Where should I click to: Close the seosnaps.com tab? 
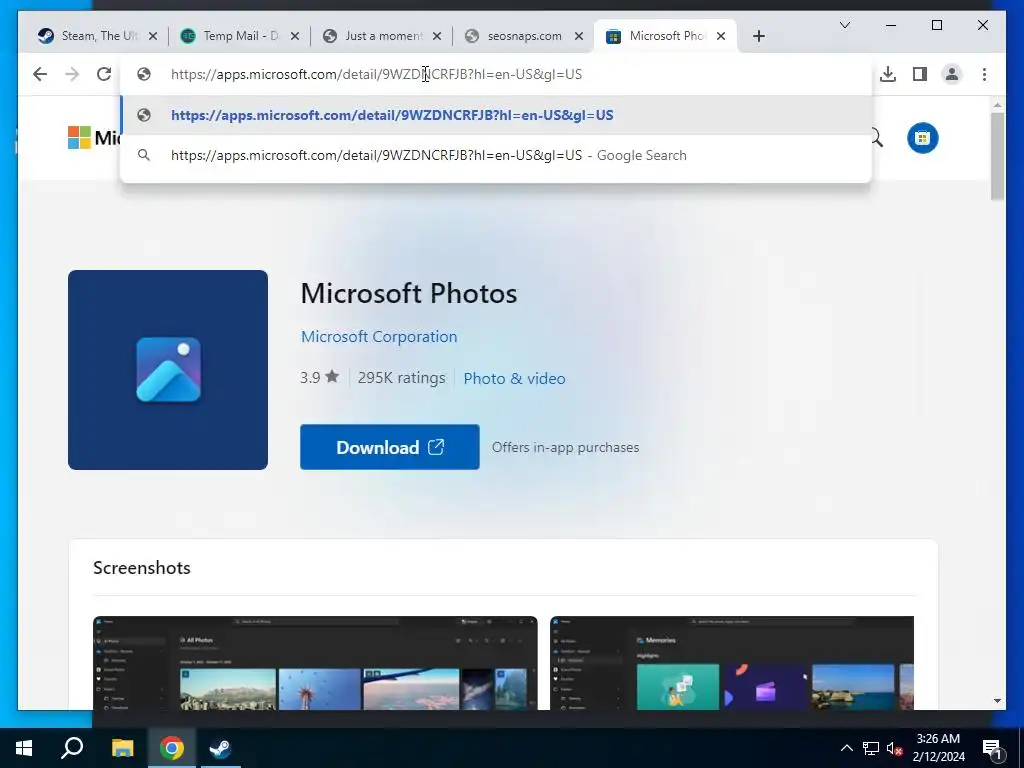tap(579, 36)
